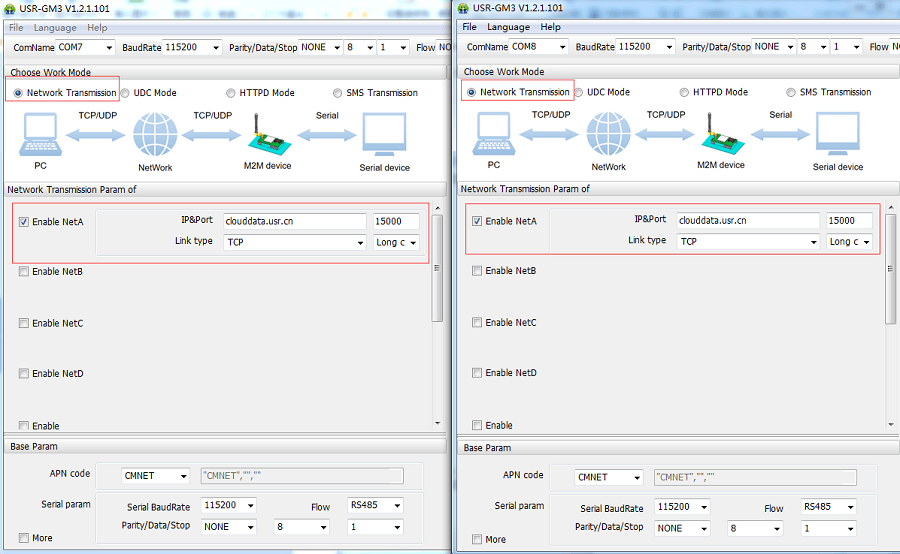Check Enable NetD in left window

point(24,374)
